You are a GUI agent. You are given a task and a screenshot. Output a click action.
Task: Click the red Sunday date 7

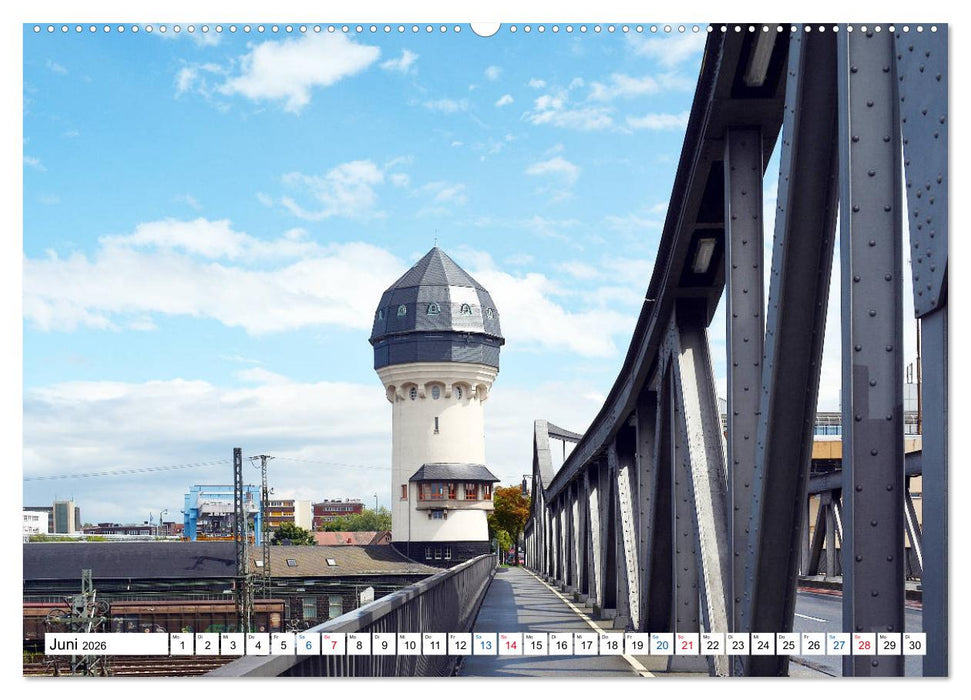tap(333, 645)
